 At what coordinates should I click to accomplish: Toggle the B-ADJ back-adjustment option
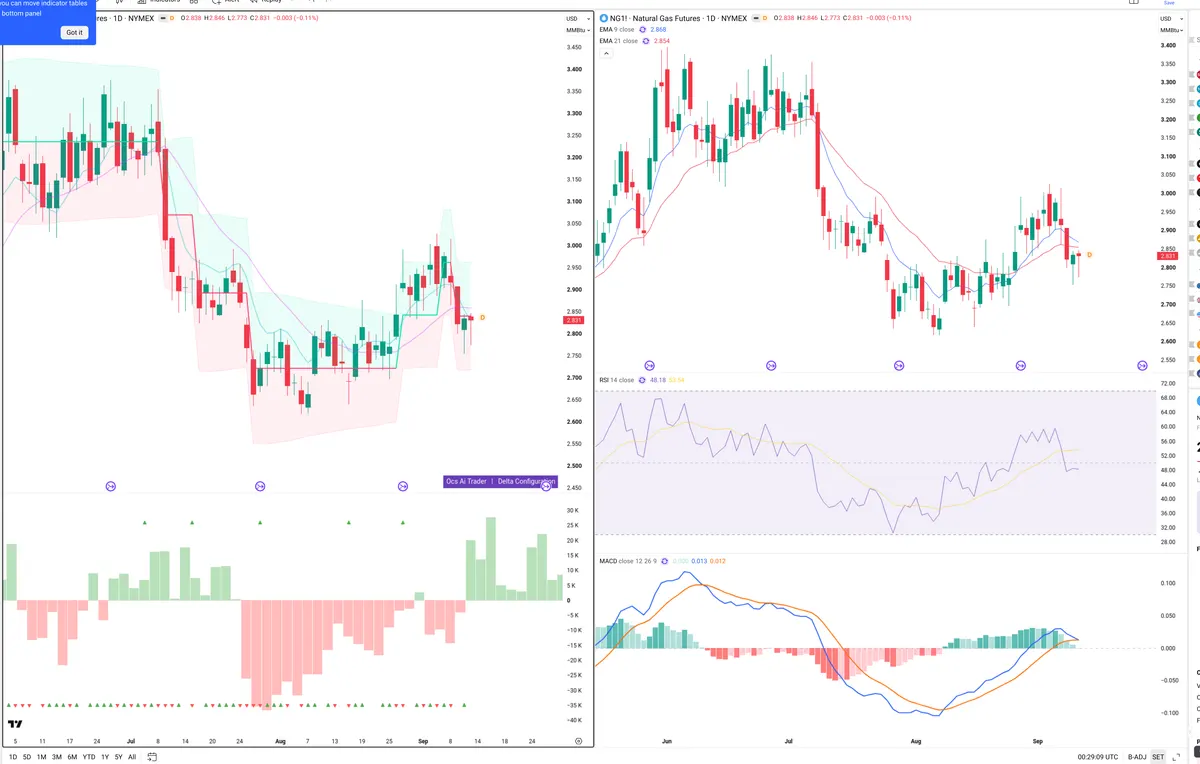click(1136, 757)
